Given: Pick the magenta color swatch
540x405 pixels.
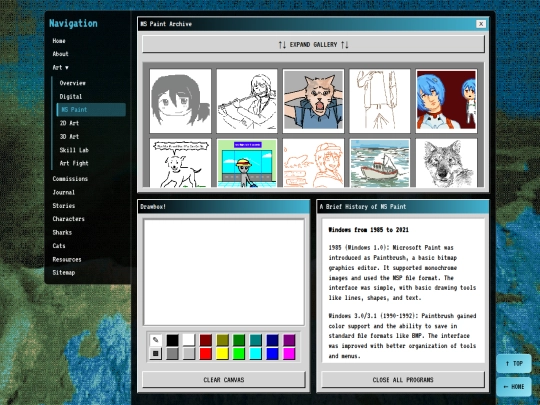Looking at the screenshot, I should [289, 353].
